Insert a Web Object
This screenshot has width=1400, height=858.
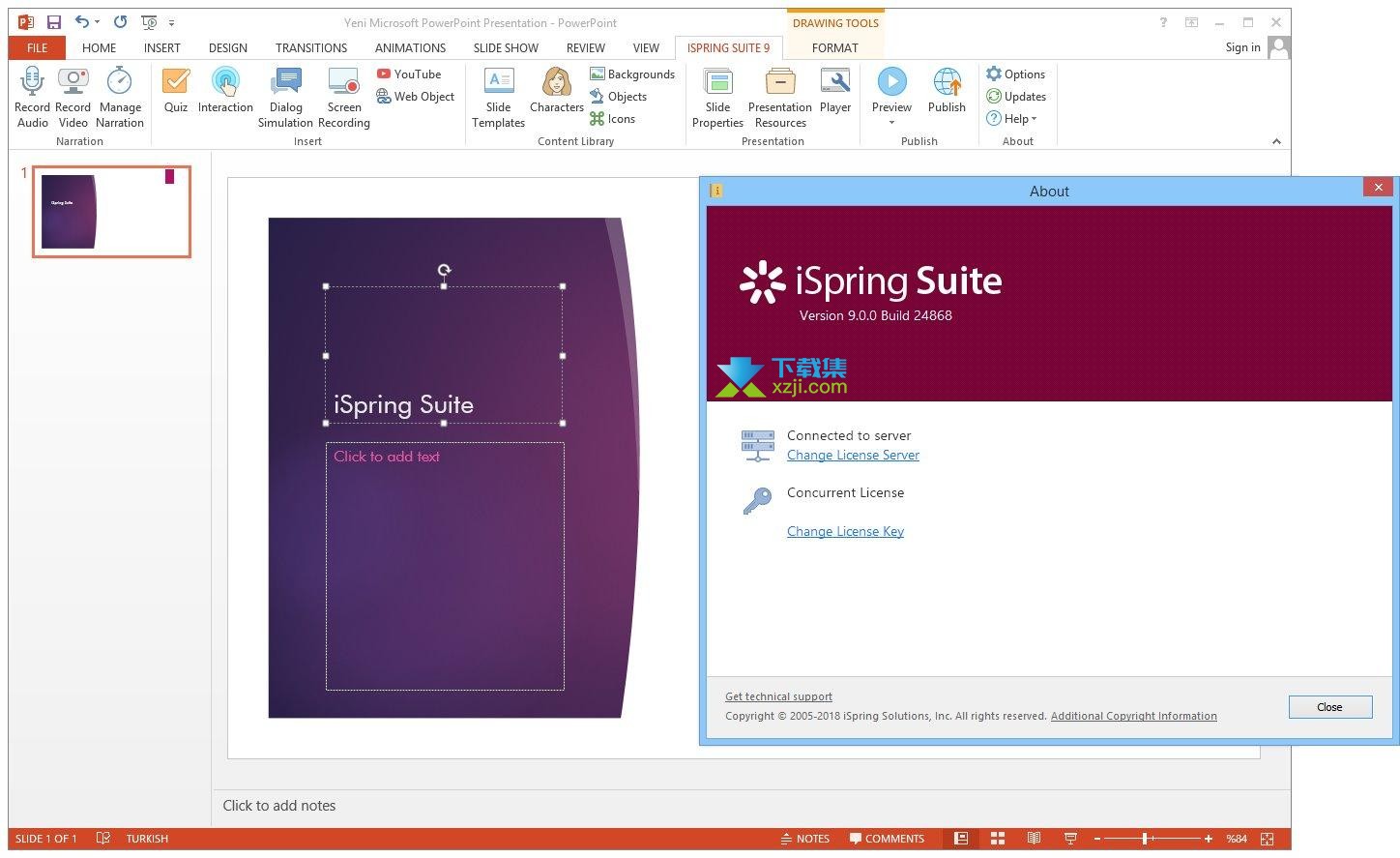point(416,96)
